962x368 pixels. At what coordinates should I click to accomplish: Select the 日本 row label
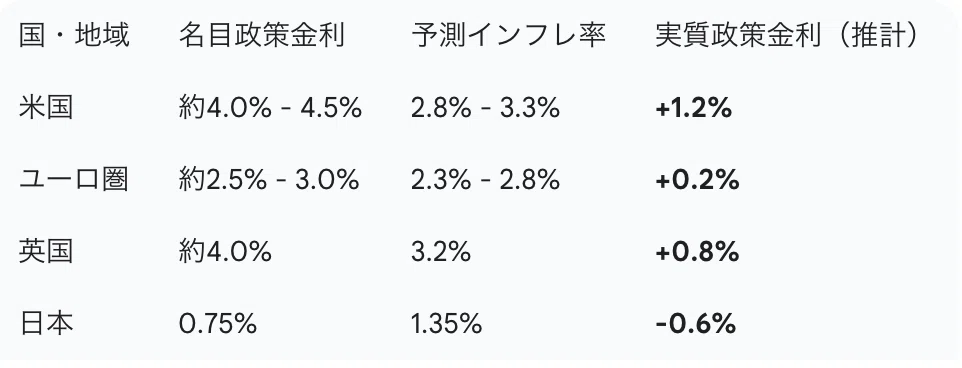(46, 324)
